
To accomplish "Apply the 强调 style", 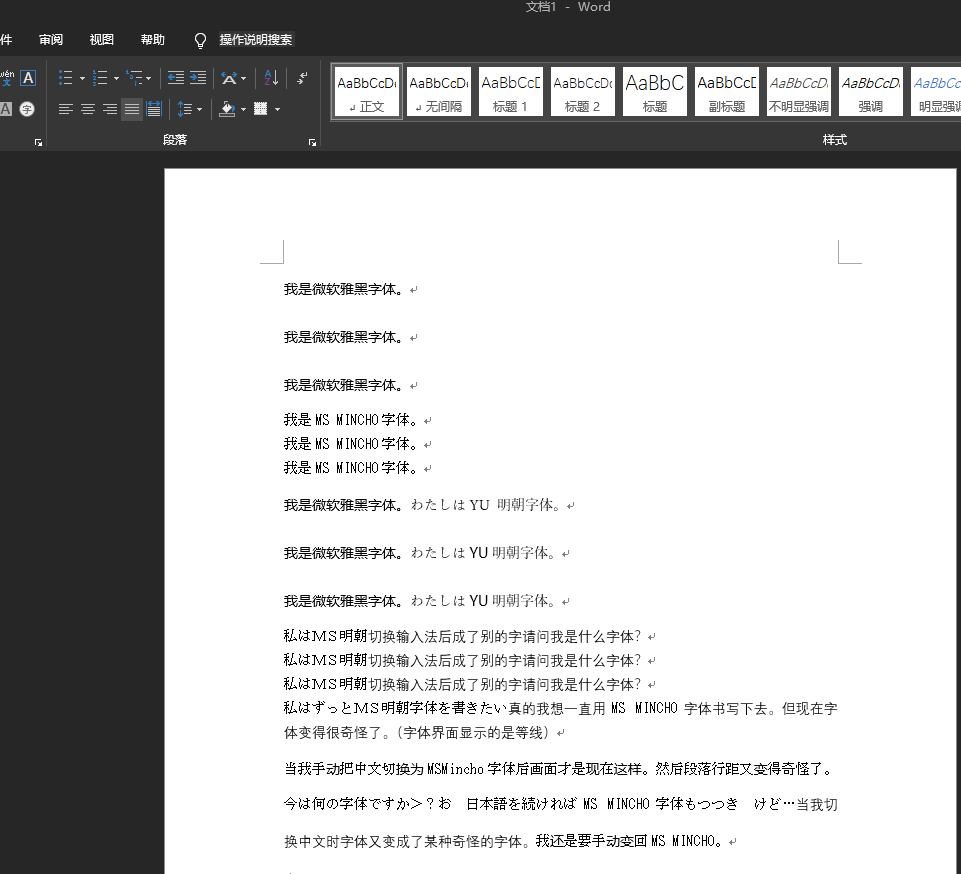I will click(871, 92).
